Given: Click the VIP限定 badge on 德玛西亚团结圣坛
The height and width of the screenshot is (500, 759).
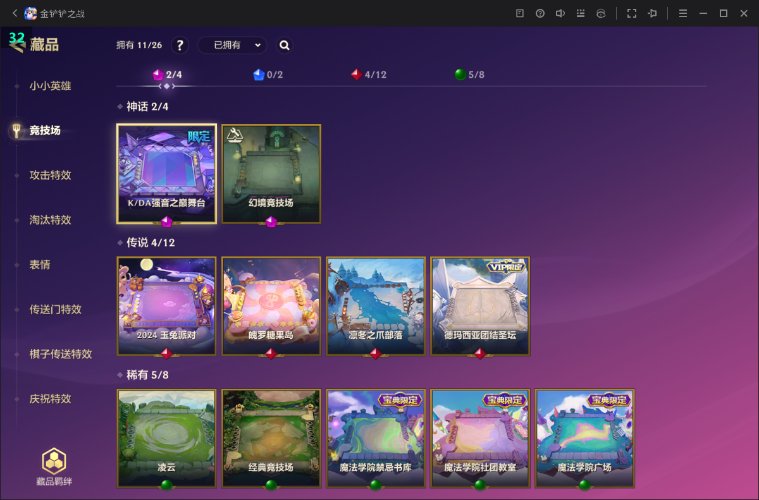Looking at the screenshot, I should click(506, 267).
